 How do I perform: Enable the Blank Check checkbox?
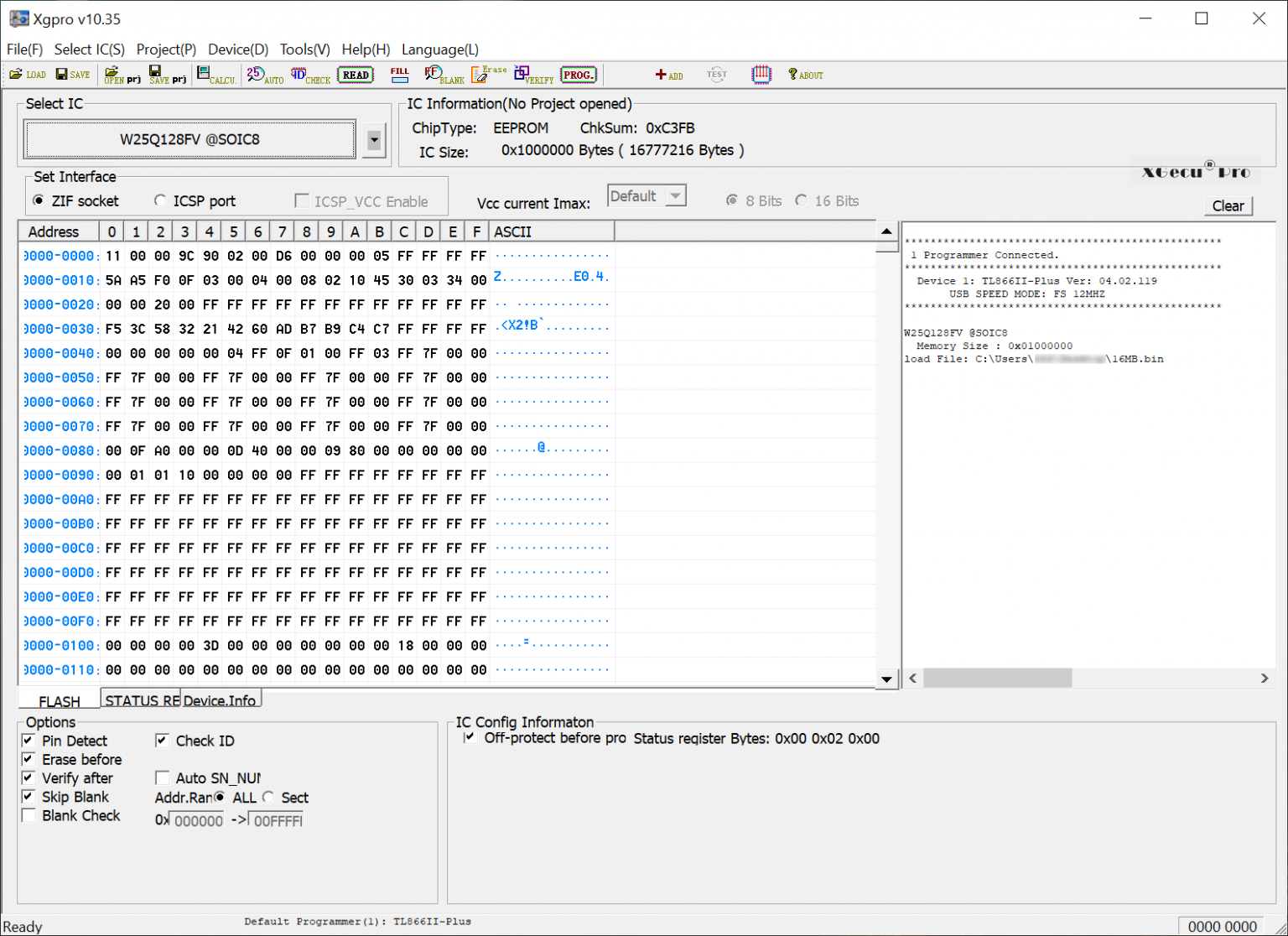coord(29,815)
